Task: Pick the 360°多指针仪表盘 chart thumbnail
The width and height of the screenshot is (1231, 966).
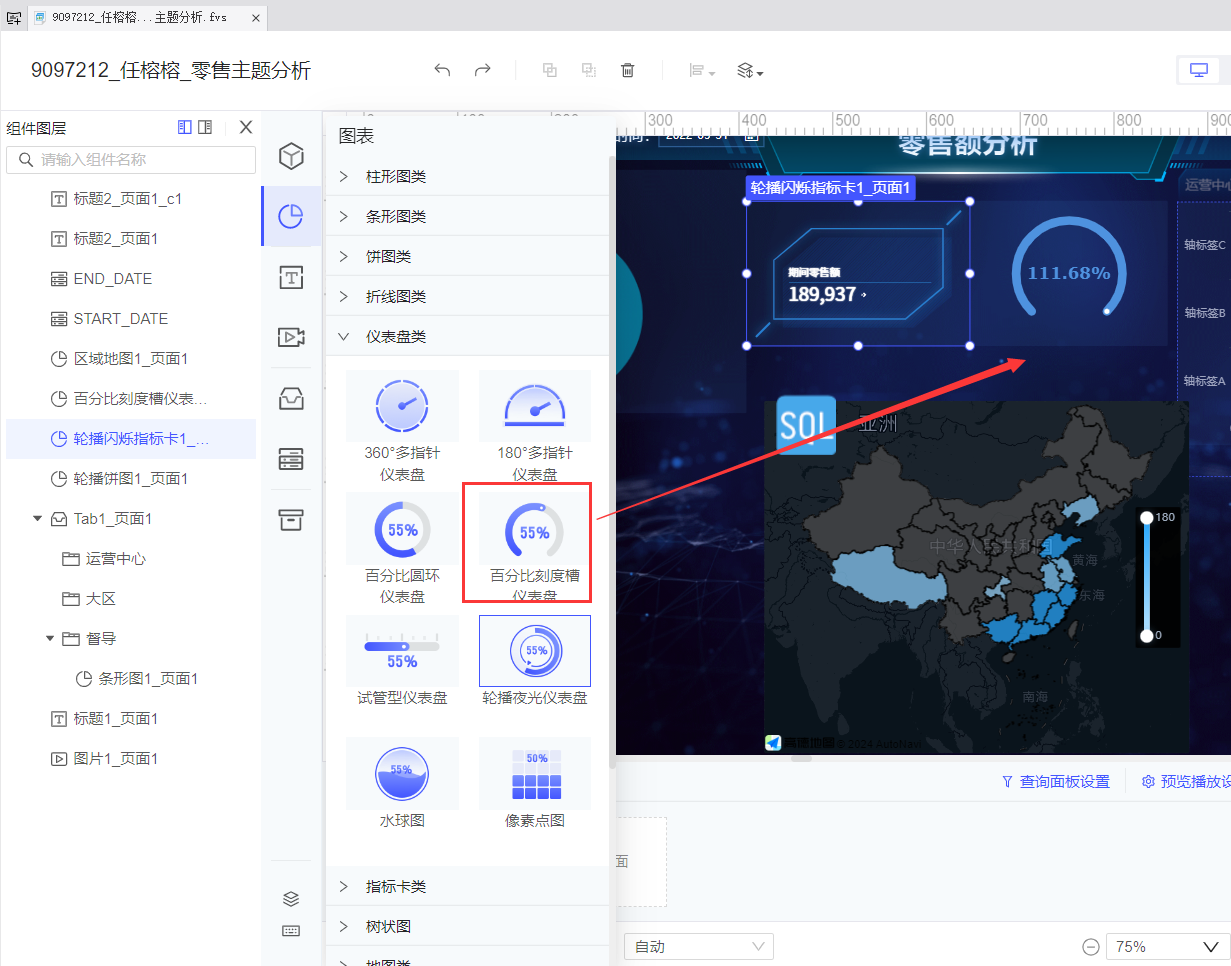Action: tap(402, 406)
